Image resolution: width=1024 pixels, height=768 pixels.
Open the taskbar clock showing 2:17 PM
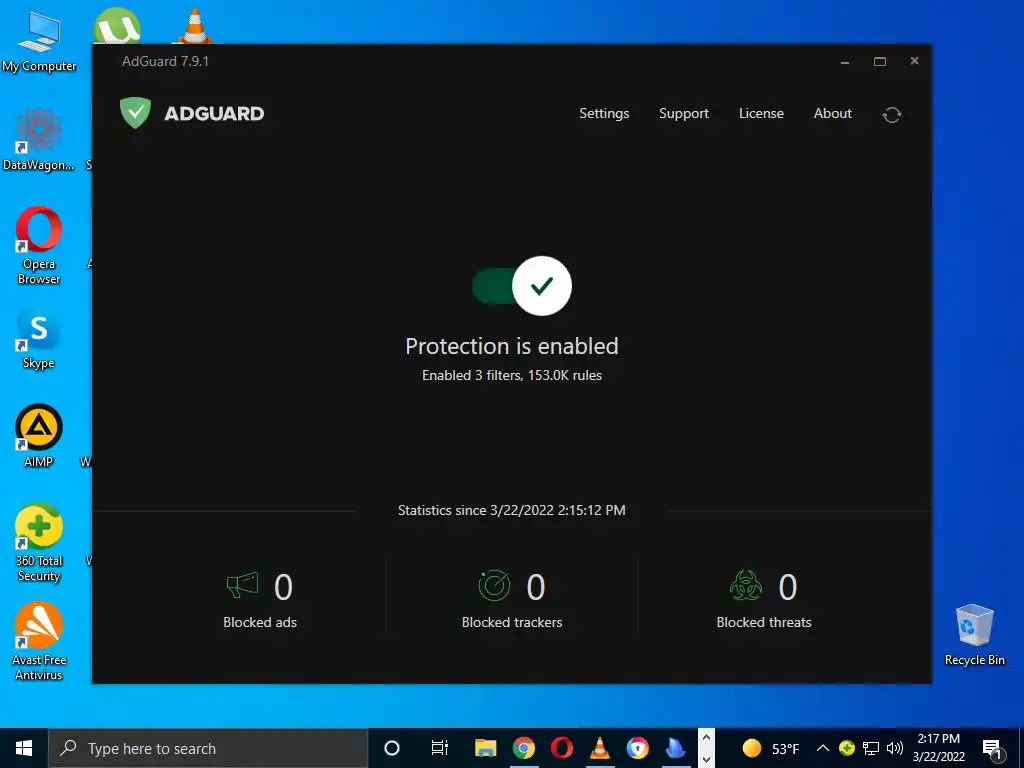pyautogui.click(x=938, y=748)
